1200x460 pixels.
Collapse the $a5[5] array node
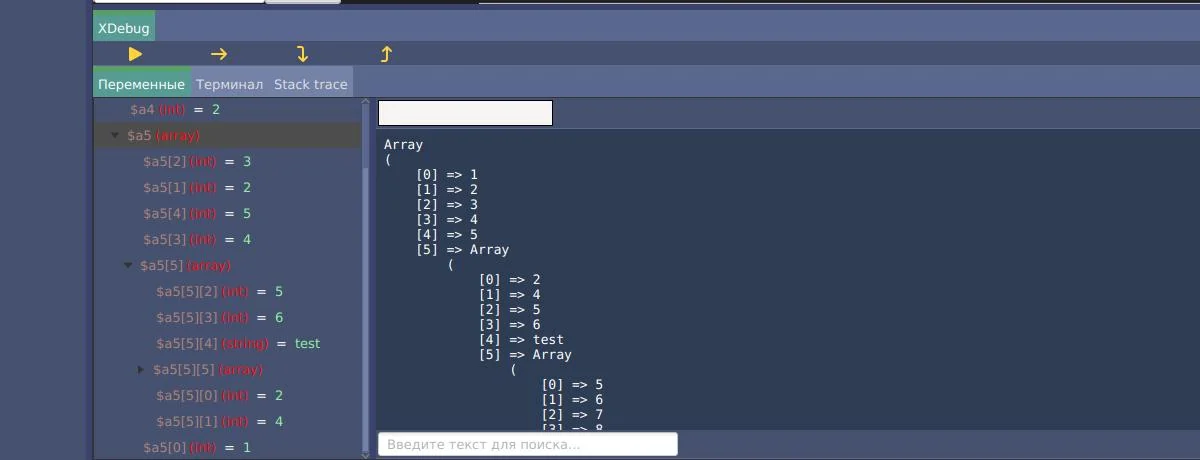[x=128, y=266]
